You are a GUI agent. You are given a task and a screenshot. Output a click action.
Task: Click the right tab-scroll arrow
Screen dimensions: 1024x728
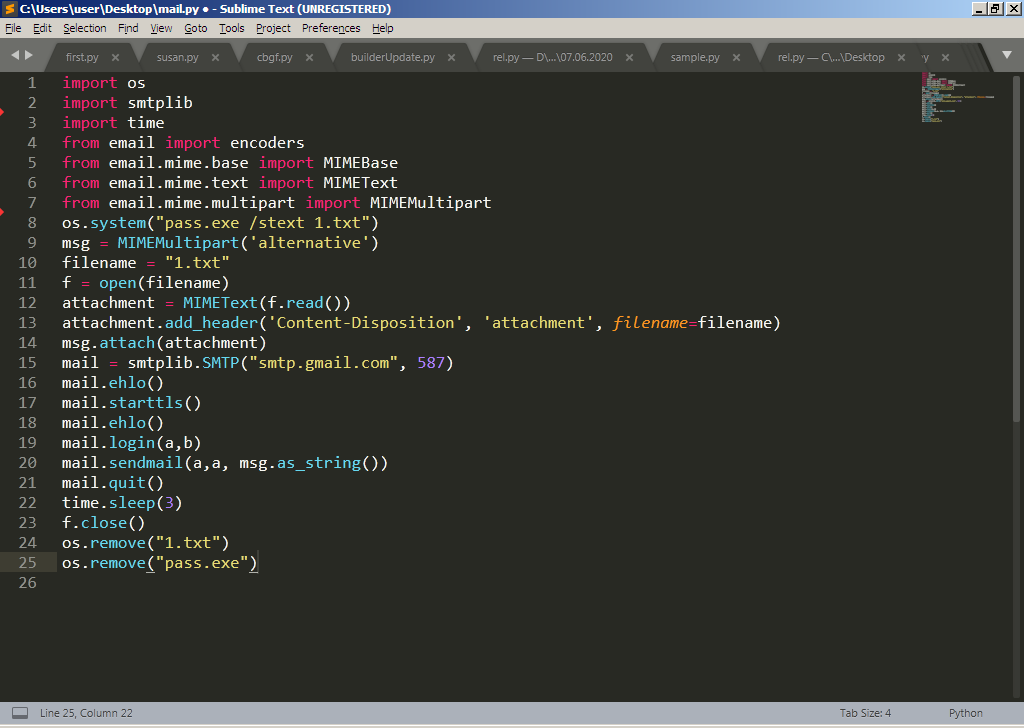click(29, 55)
